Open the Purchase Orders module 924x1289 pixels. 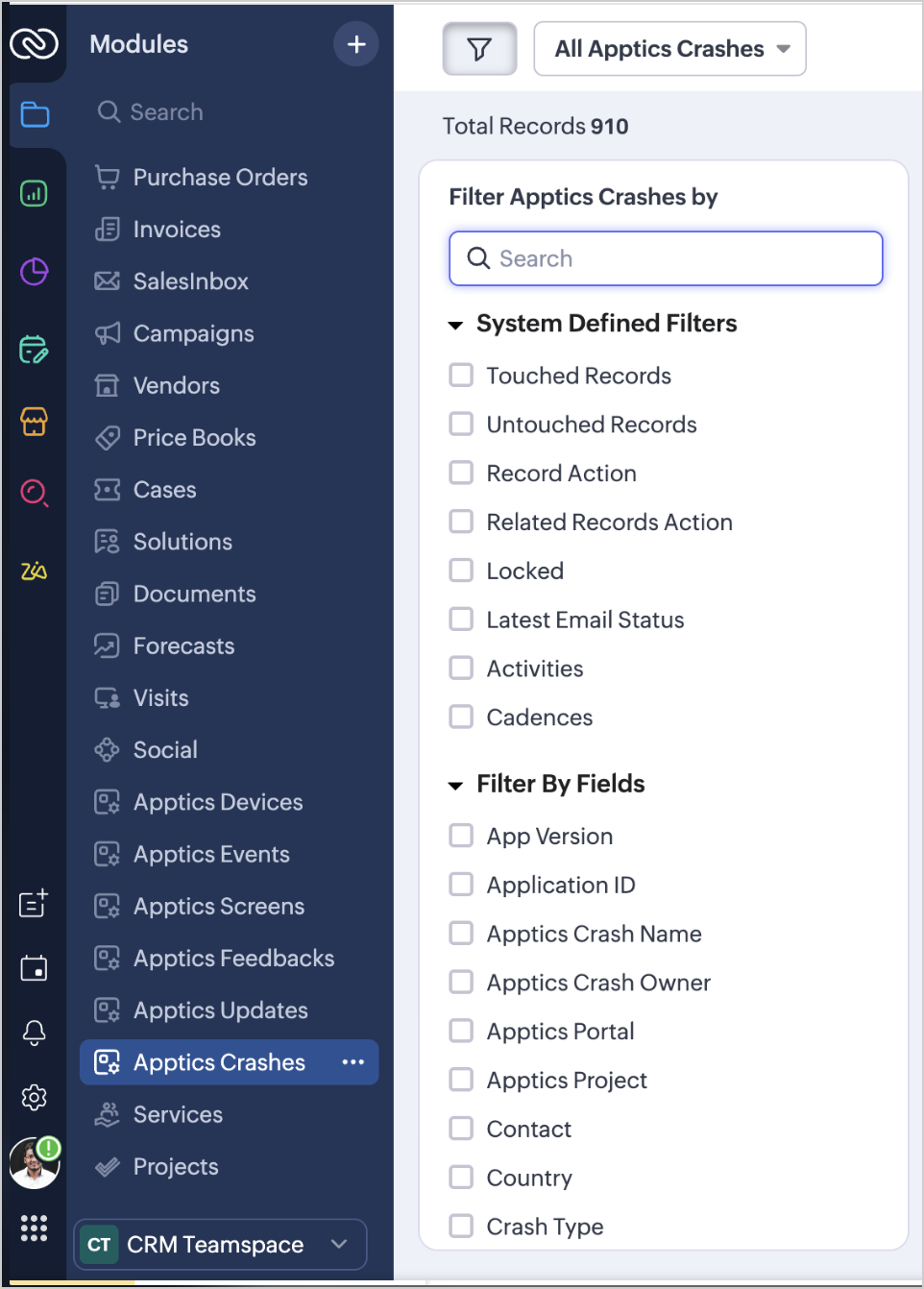click(220, 178)
